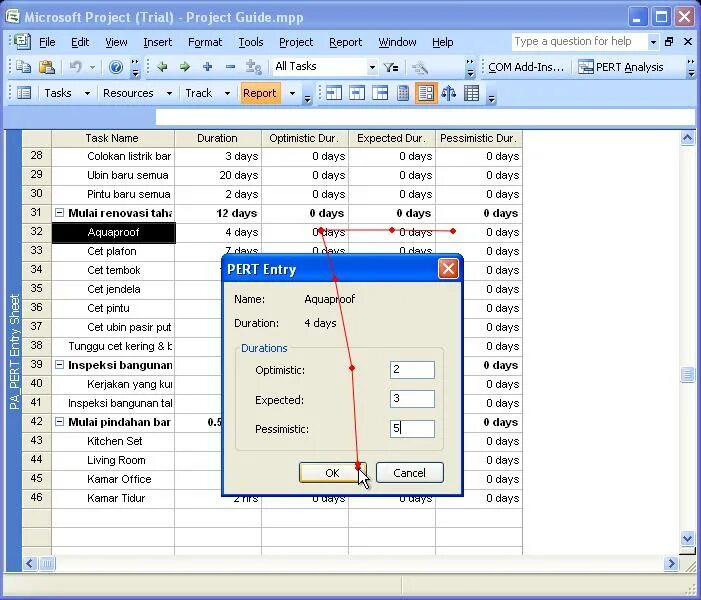The width and height of the screenshot is (701, 600).
Task: Click the COM Add-Ins toolbar button
Action: [x=526, y=67]
